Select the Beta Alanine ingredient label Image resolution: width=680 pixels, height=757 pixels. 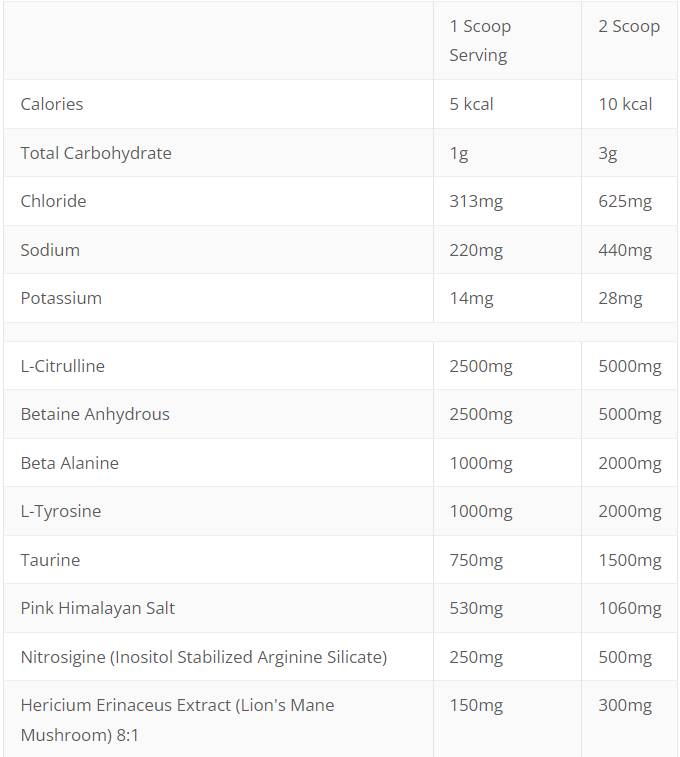click(x=70, y=463)
